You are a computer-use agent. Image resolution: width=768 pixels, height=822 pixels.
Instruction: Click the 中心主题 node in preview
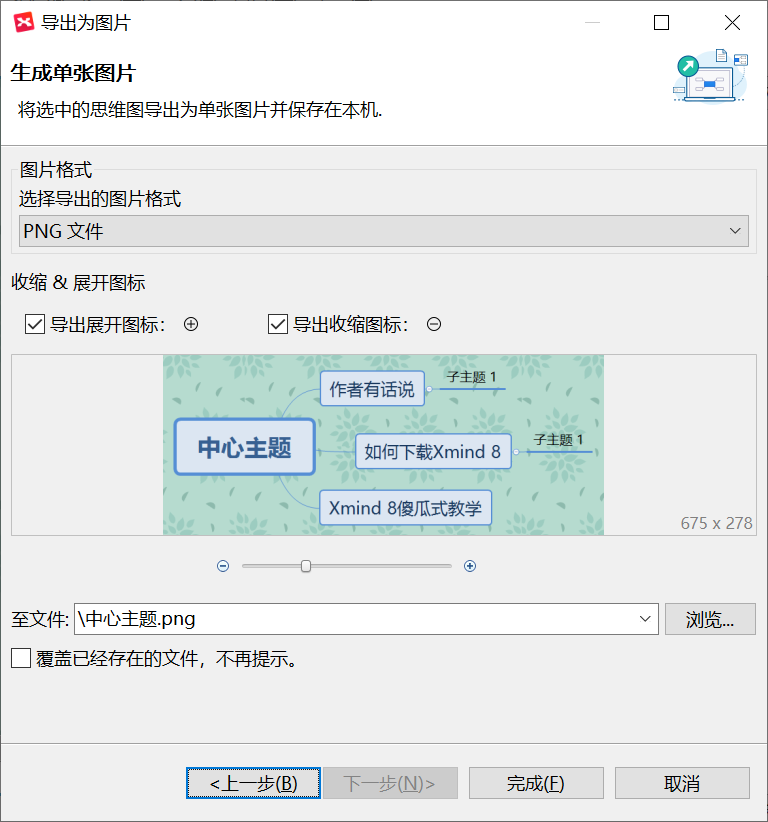(245, 447)
